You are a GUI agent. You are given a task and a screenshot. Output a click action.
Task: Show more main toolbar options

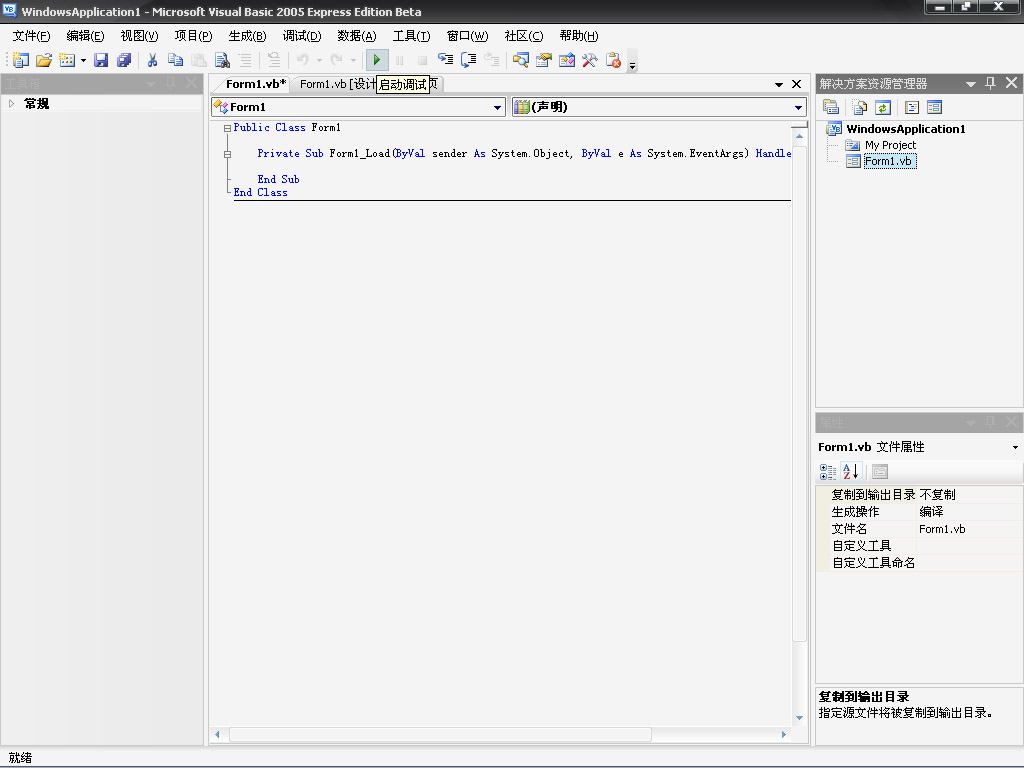click(x=632, y=63)
